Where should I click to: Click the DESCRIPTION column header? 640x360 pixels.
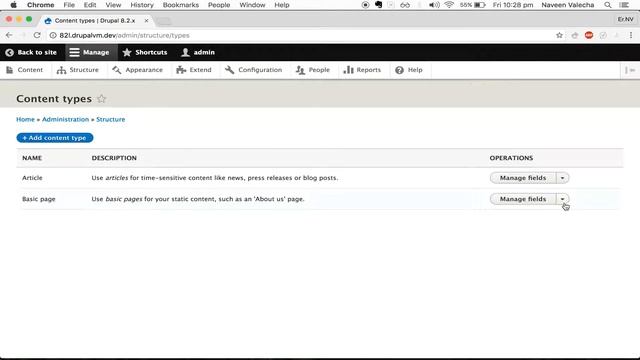[x=114, y=158]
